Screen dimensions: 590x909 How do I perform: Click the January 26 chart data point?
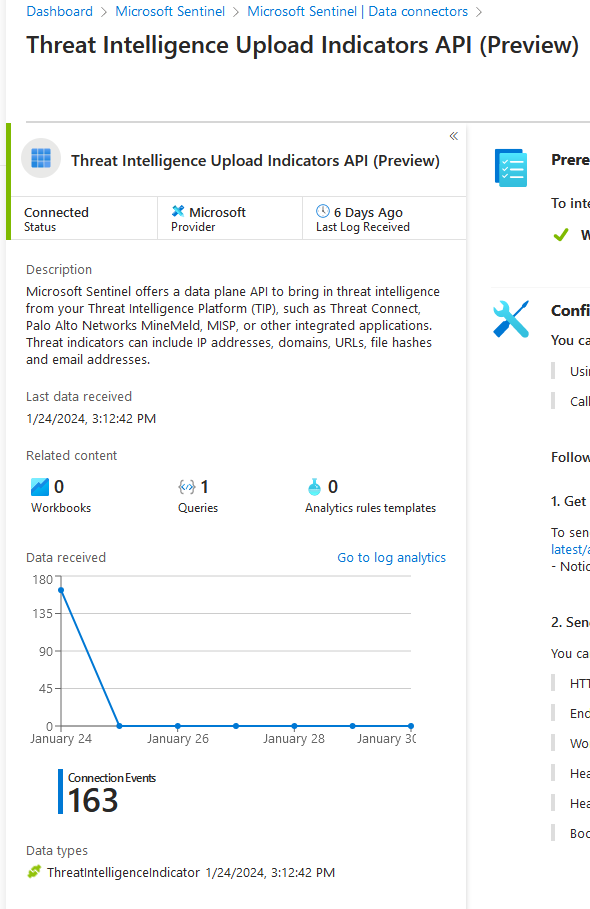click(x=177, y=726)
